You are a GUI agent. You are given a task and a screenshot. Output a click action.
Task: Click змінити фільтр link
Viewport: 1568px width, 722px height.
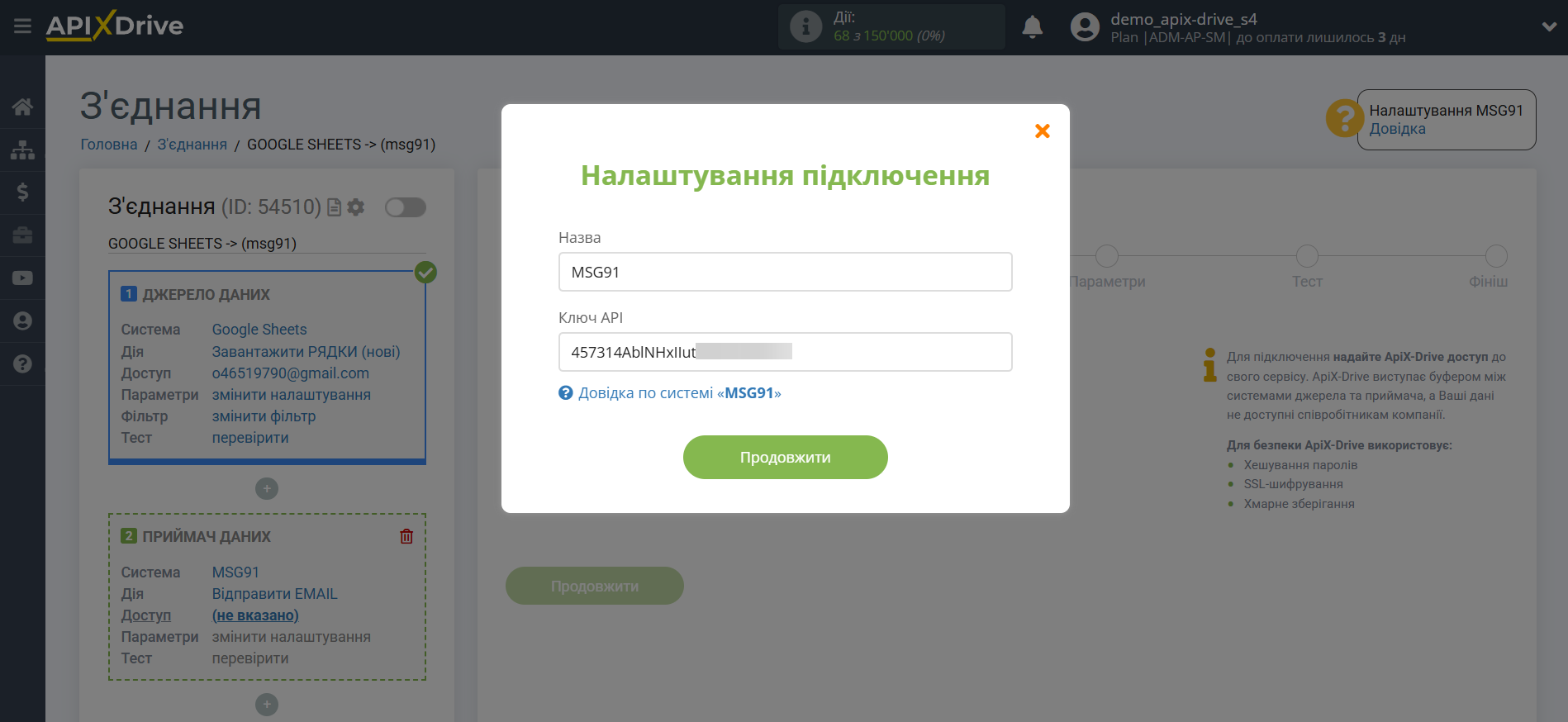tap(264, 416)
